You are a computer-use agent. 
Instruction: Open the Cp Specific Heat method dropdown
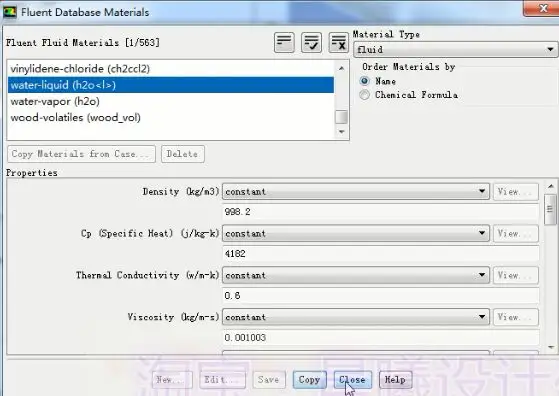[356, 233]
